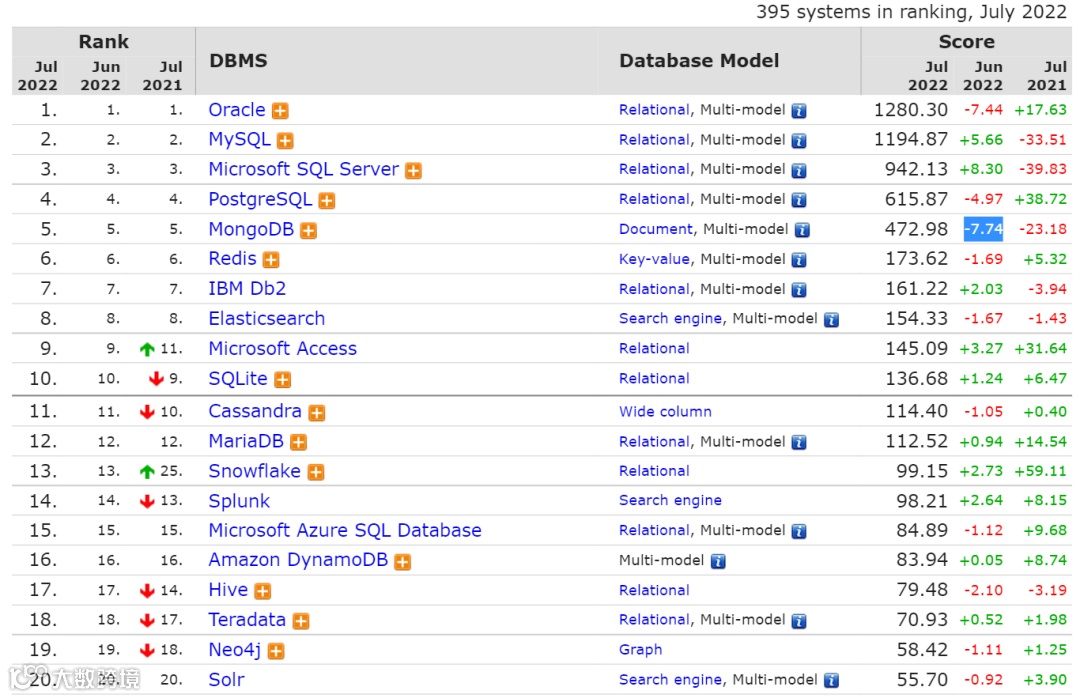Image resolution: width=1080 pixels, height=698 pixels.
Task: Click the plus icon beside Microsoft SQL Server
Action: [413, 171]
